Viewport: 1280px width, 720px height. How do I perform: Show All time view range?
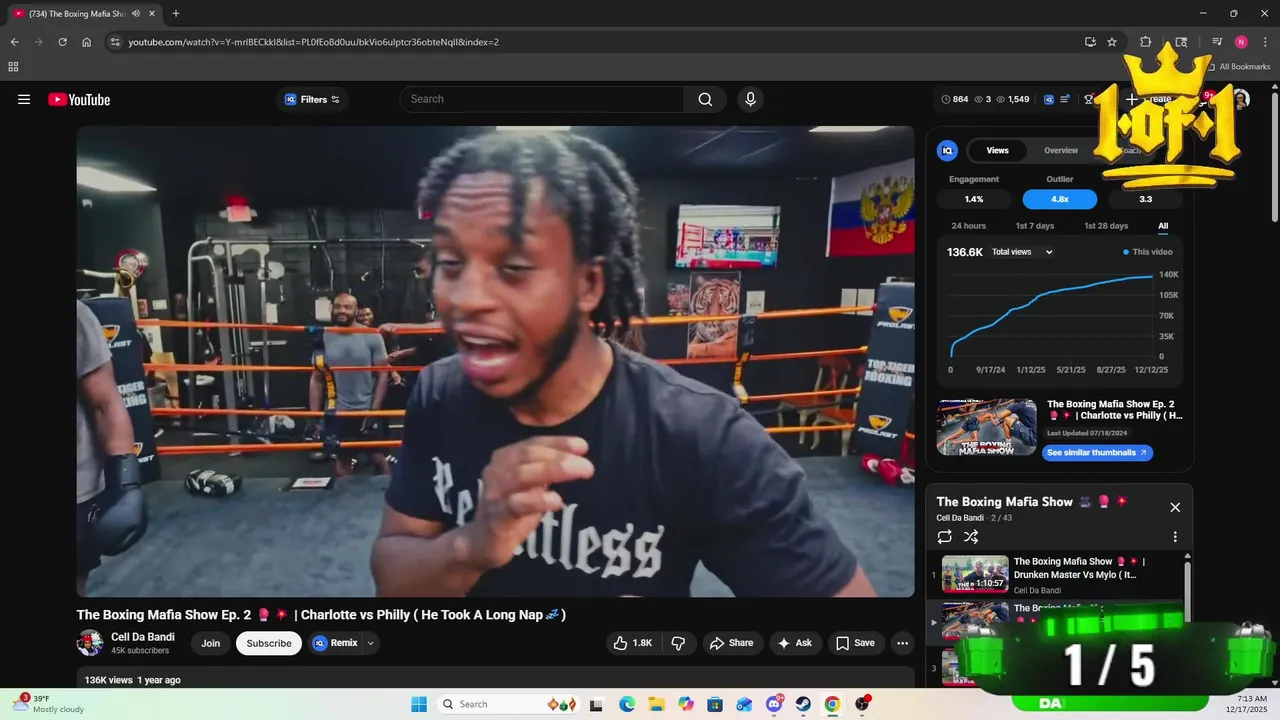coord(1163,226)
